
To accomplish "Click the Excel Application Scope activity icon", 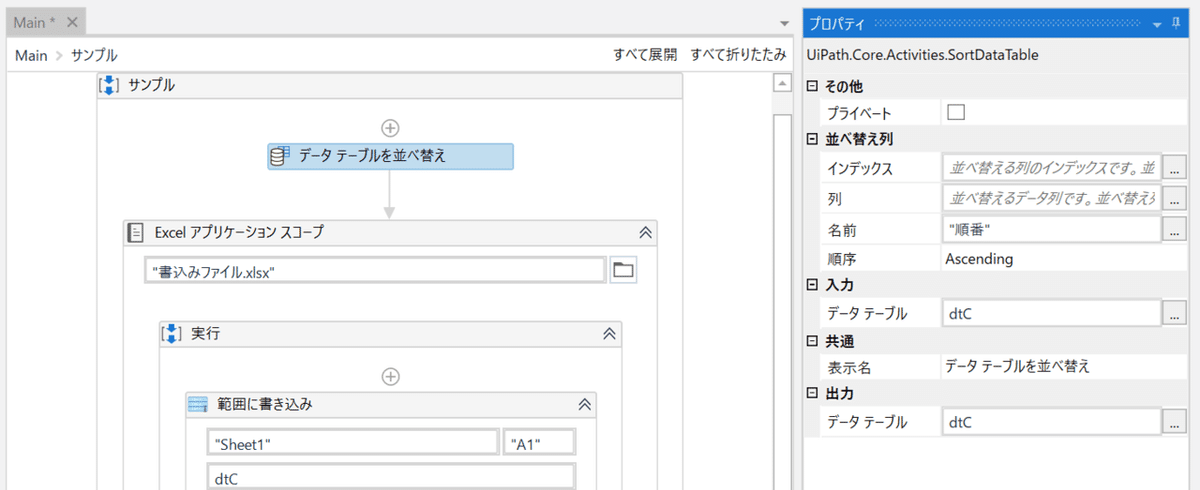I will [137, 232].
